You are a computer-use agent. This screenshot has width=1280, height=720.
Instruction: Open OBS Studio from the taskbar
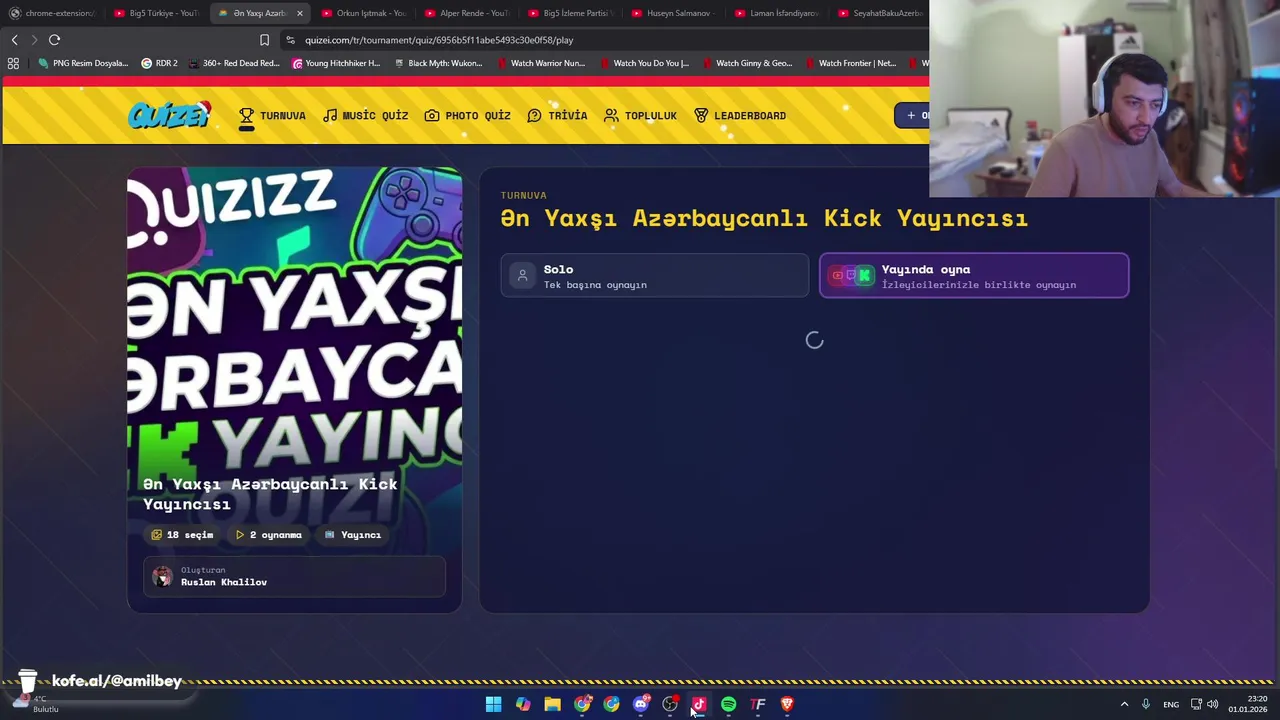pos(670,704)
